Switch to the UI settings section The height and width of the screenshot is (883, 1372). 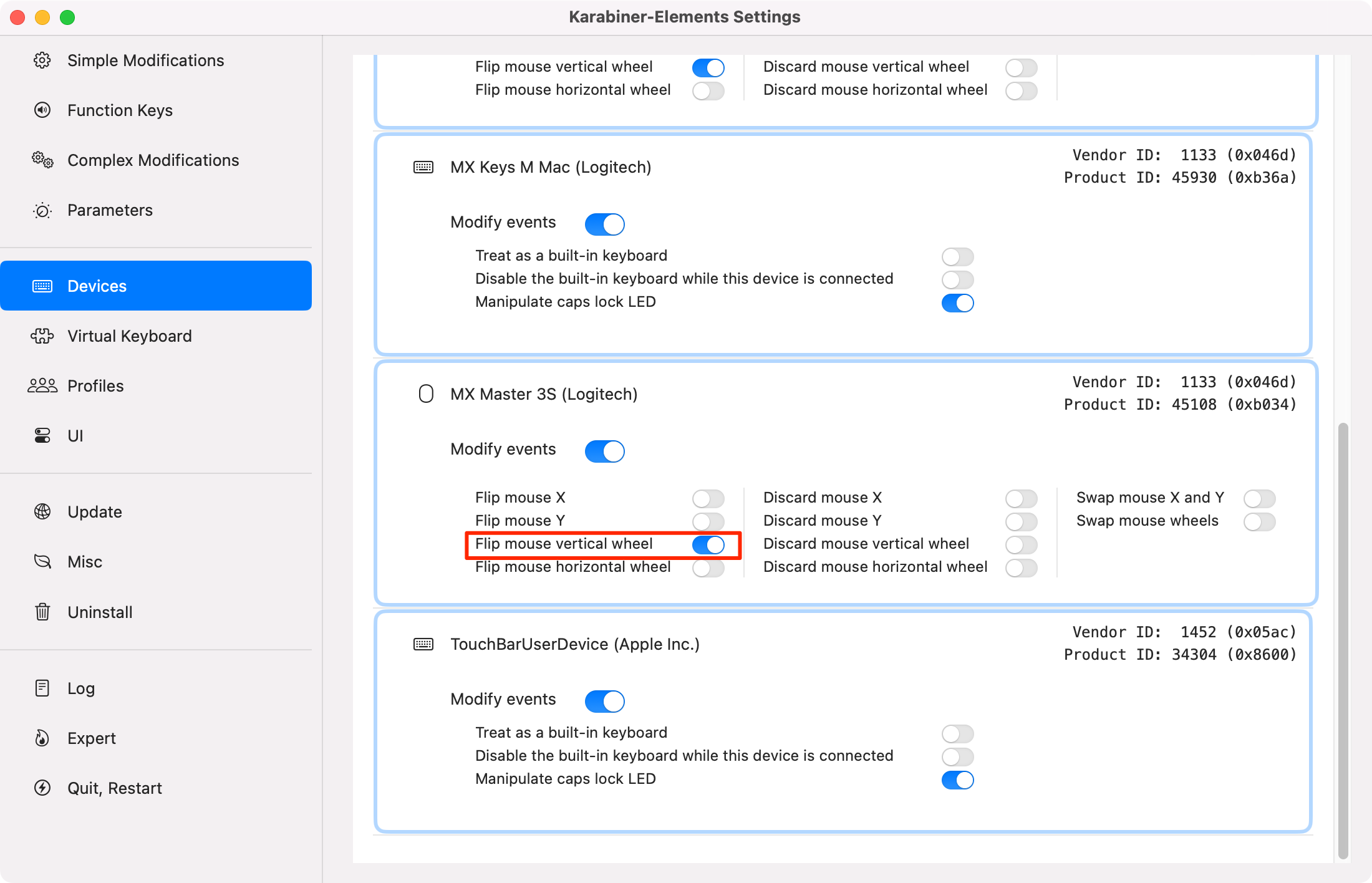point(75,436)
